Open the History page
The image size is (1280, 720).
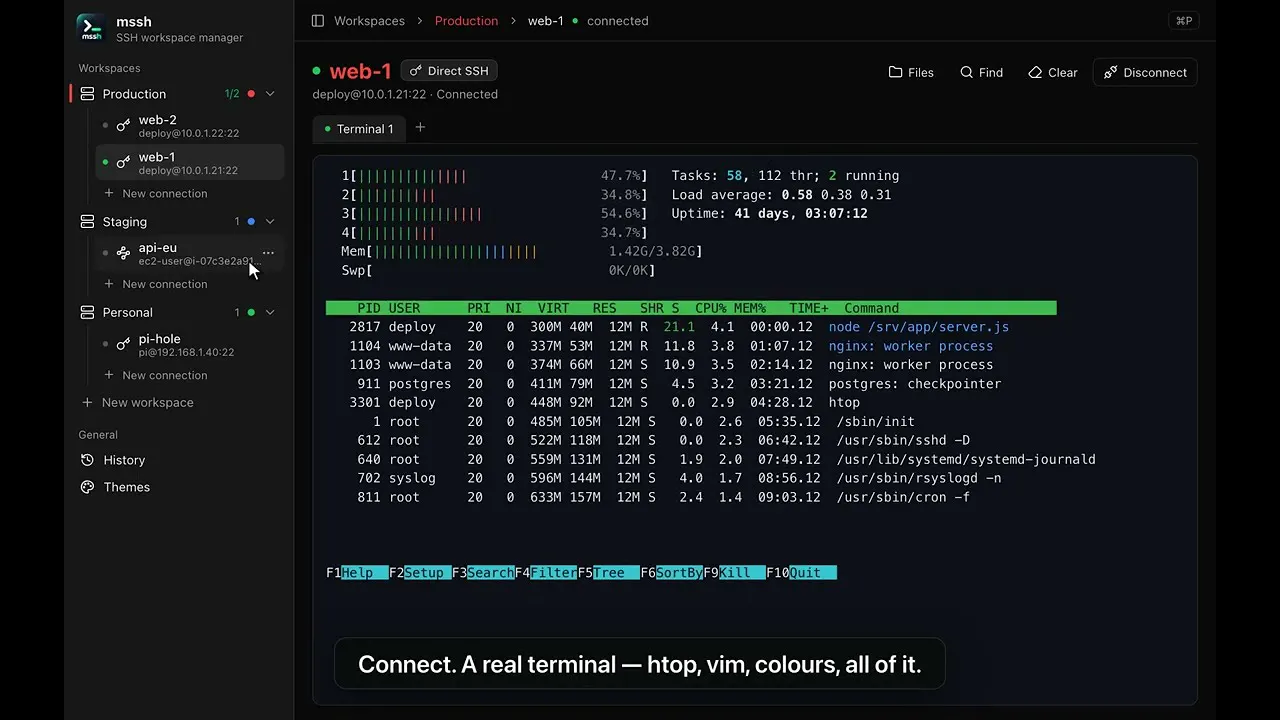coord(113,460)
